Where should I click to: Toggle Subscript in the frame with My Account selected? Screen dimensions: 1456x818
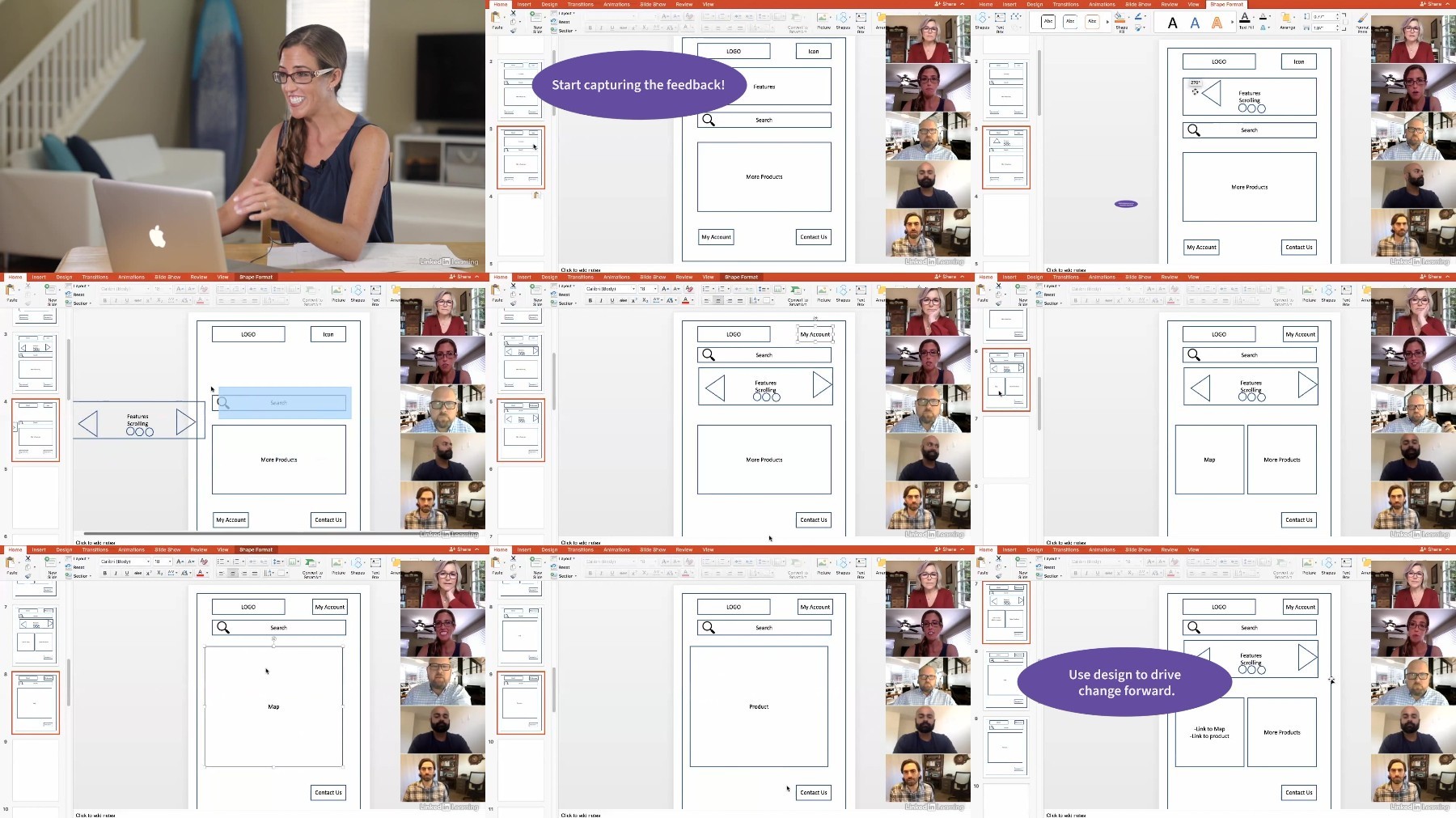pyautogui.click(x=645, y=300)
